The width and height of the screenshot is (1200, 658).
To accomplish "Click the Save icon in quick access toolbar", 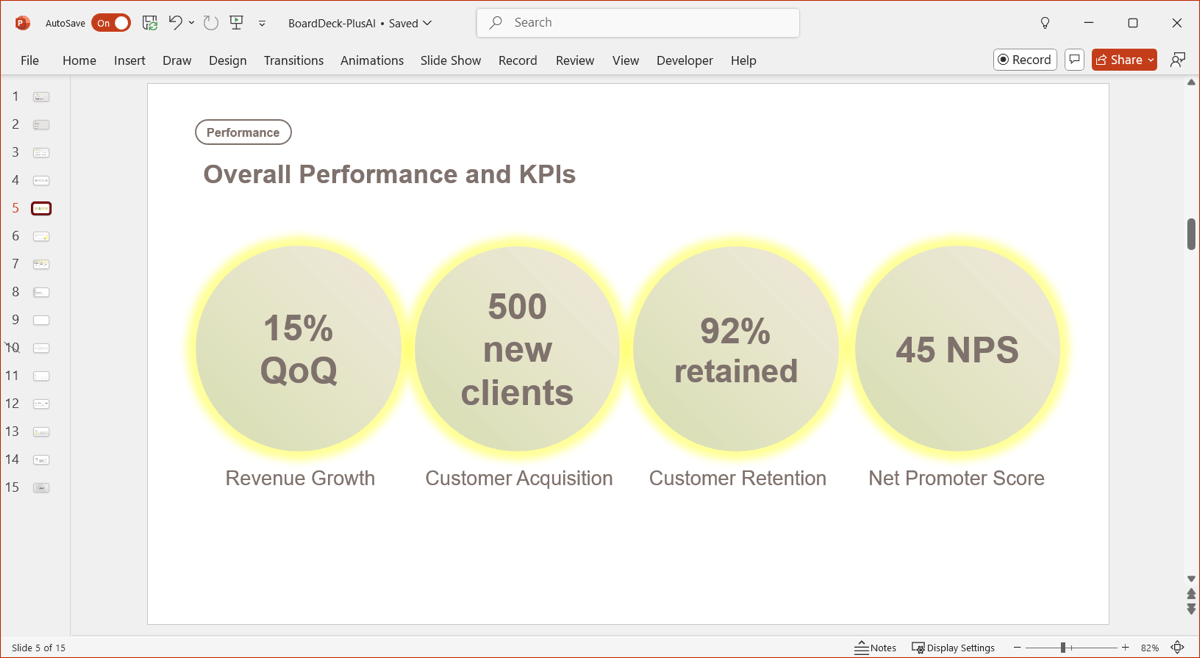I will click(150, 22).
